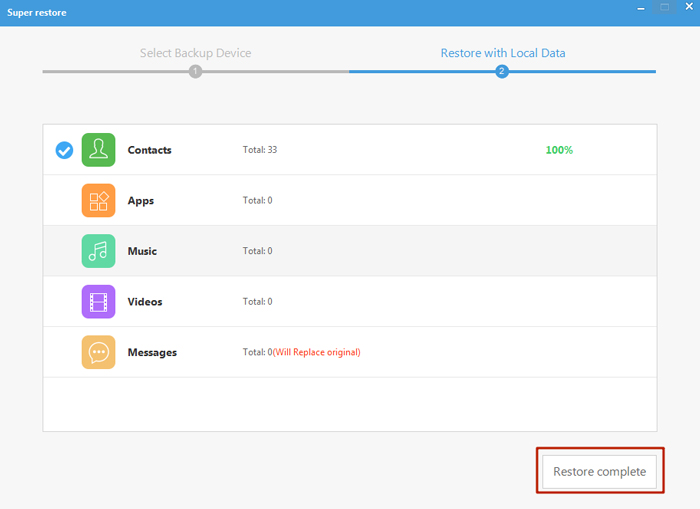Select the Music label
The image size is (700, 509).
point(142,251)
